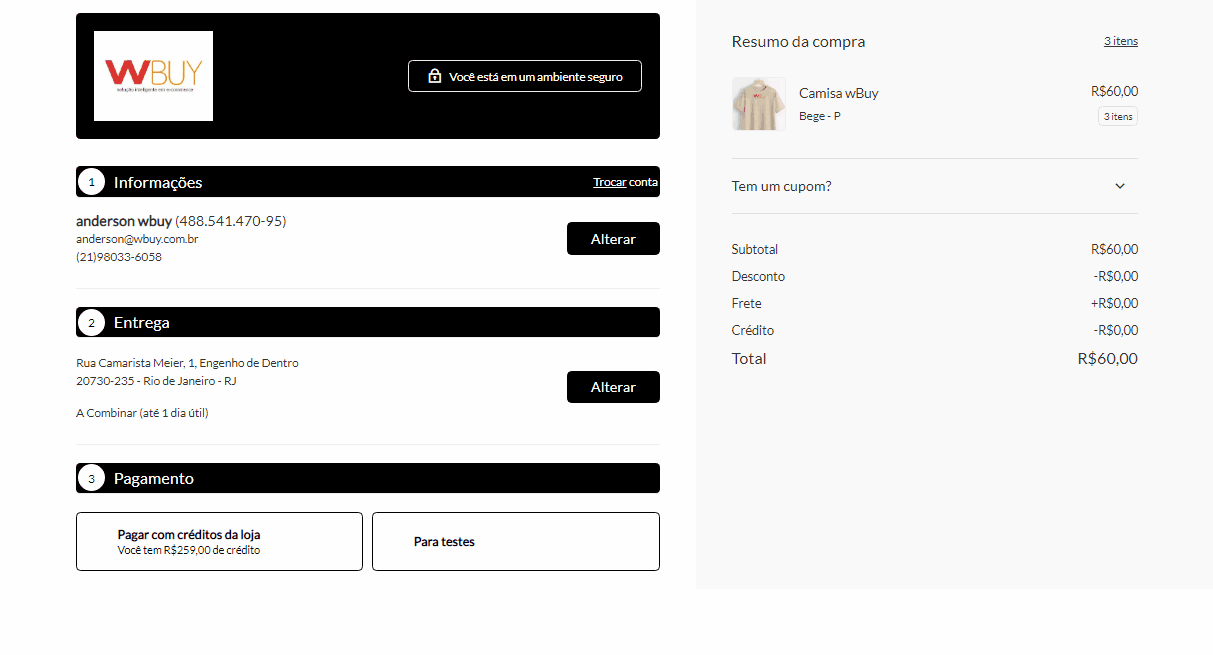Choose the Para testes payment method
Screen dimensions: 1213x655
[515, 541]
